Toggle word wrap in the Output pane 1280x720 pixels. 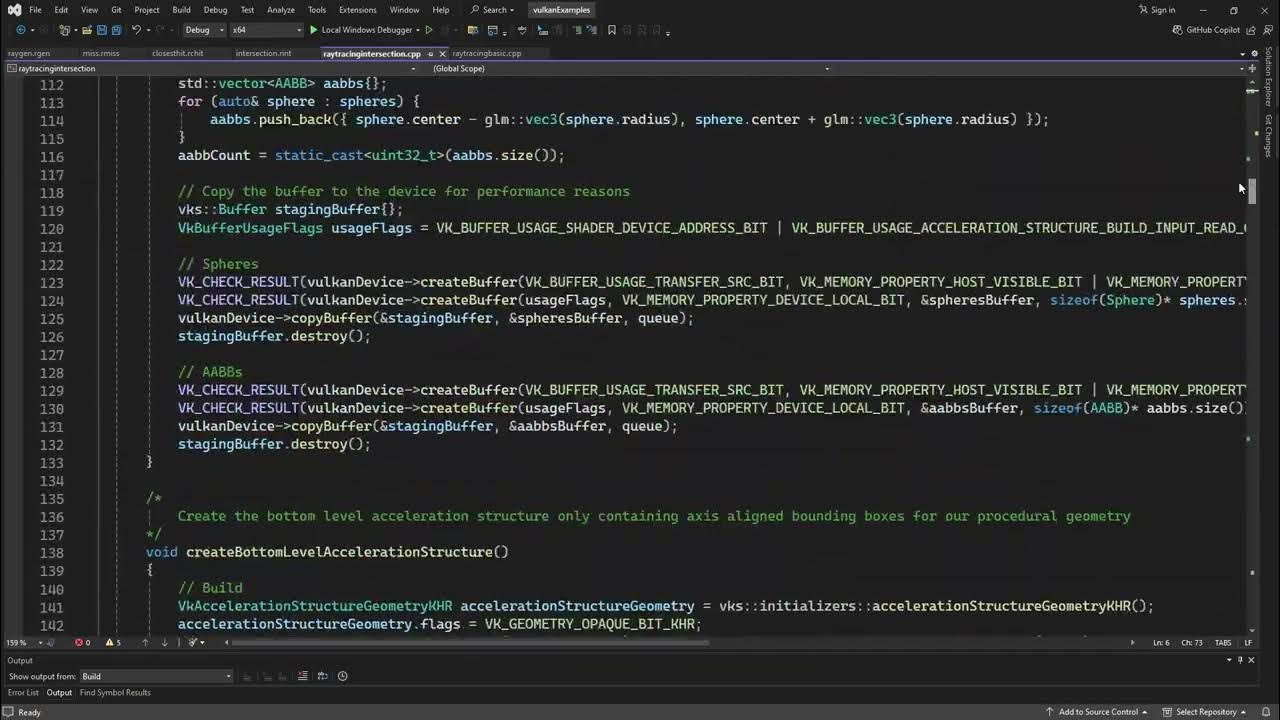coord(322,676)
